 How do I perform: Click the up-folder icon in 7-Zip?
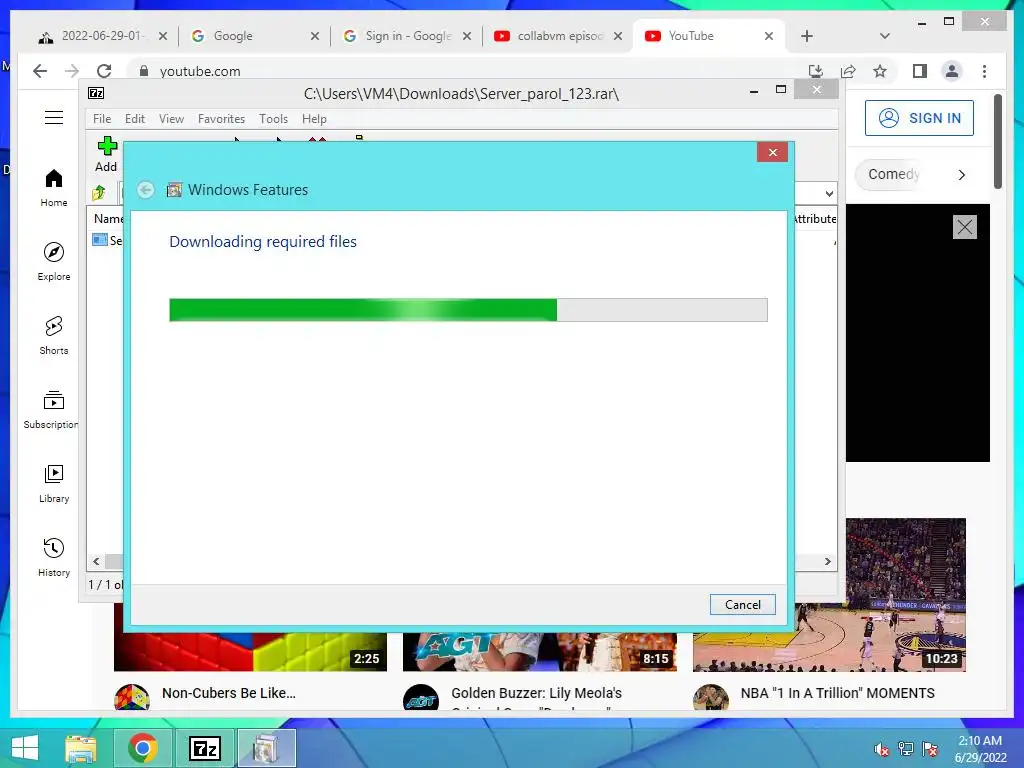pyautogui.click(x=99, y=193)
